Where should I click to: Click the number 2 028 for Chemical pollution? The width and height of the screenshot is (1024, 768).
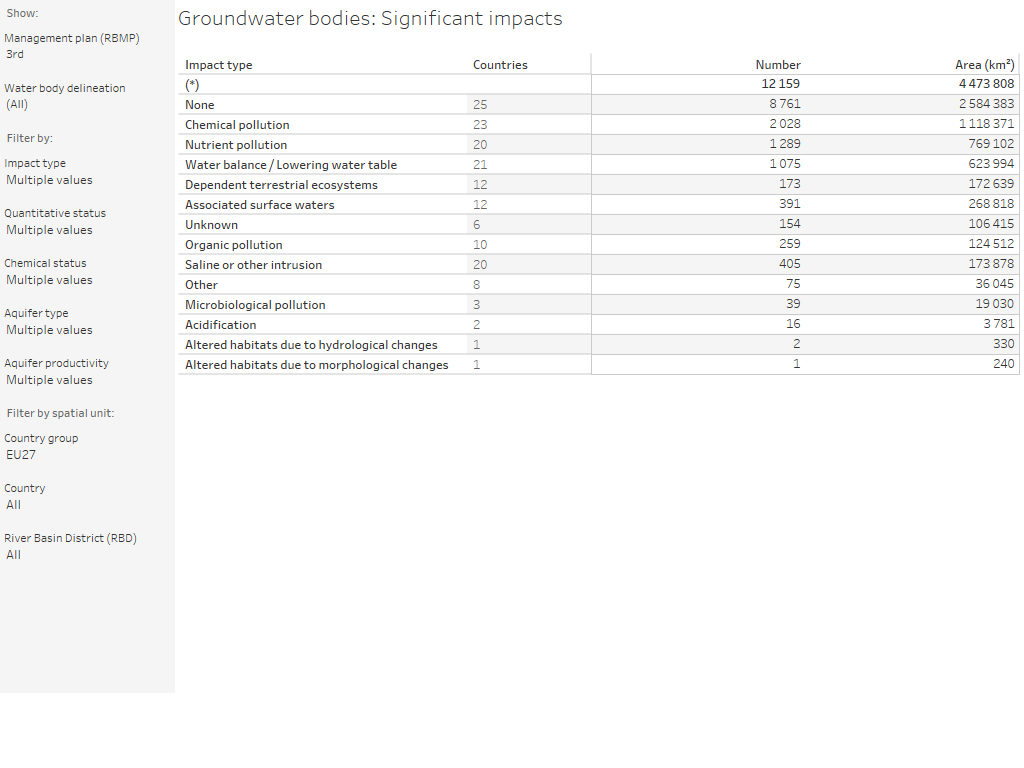[784, 123]
